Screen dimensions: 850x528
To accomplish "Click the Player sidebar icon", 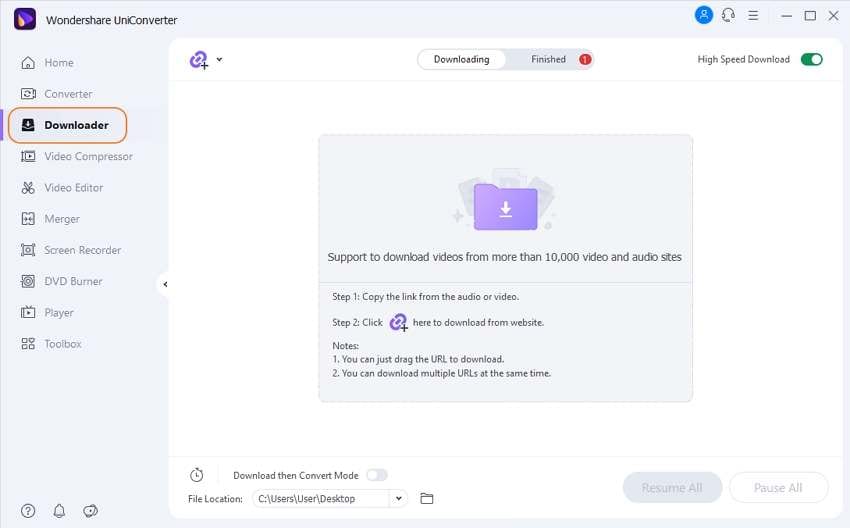I will tap(28, 313).
